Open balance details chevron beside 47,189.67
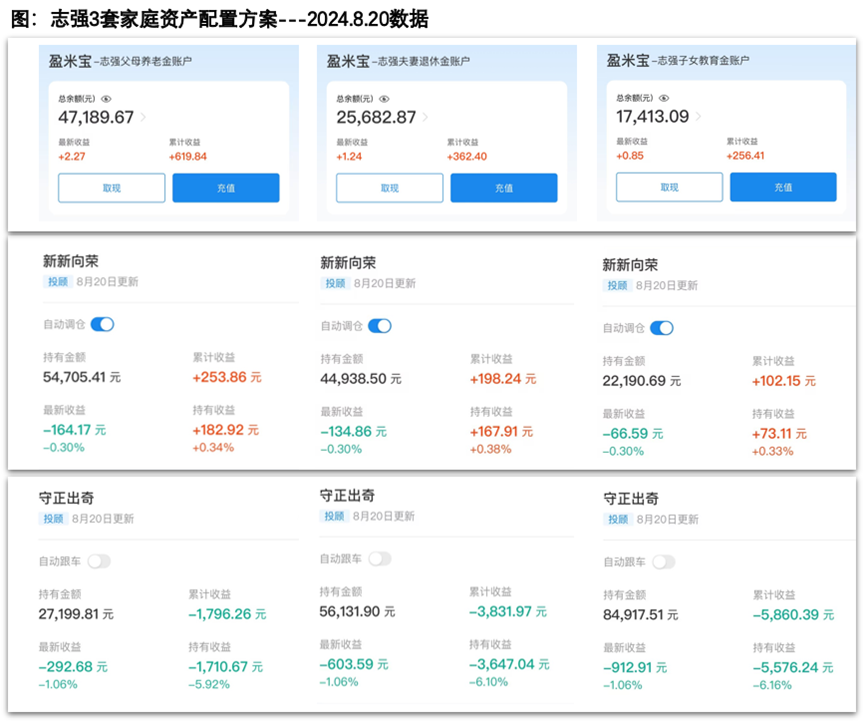865x725 pixels. pos(143,117)
